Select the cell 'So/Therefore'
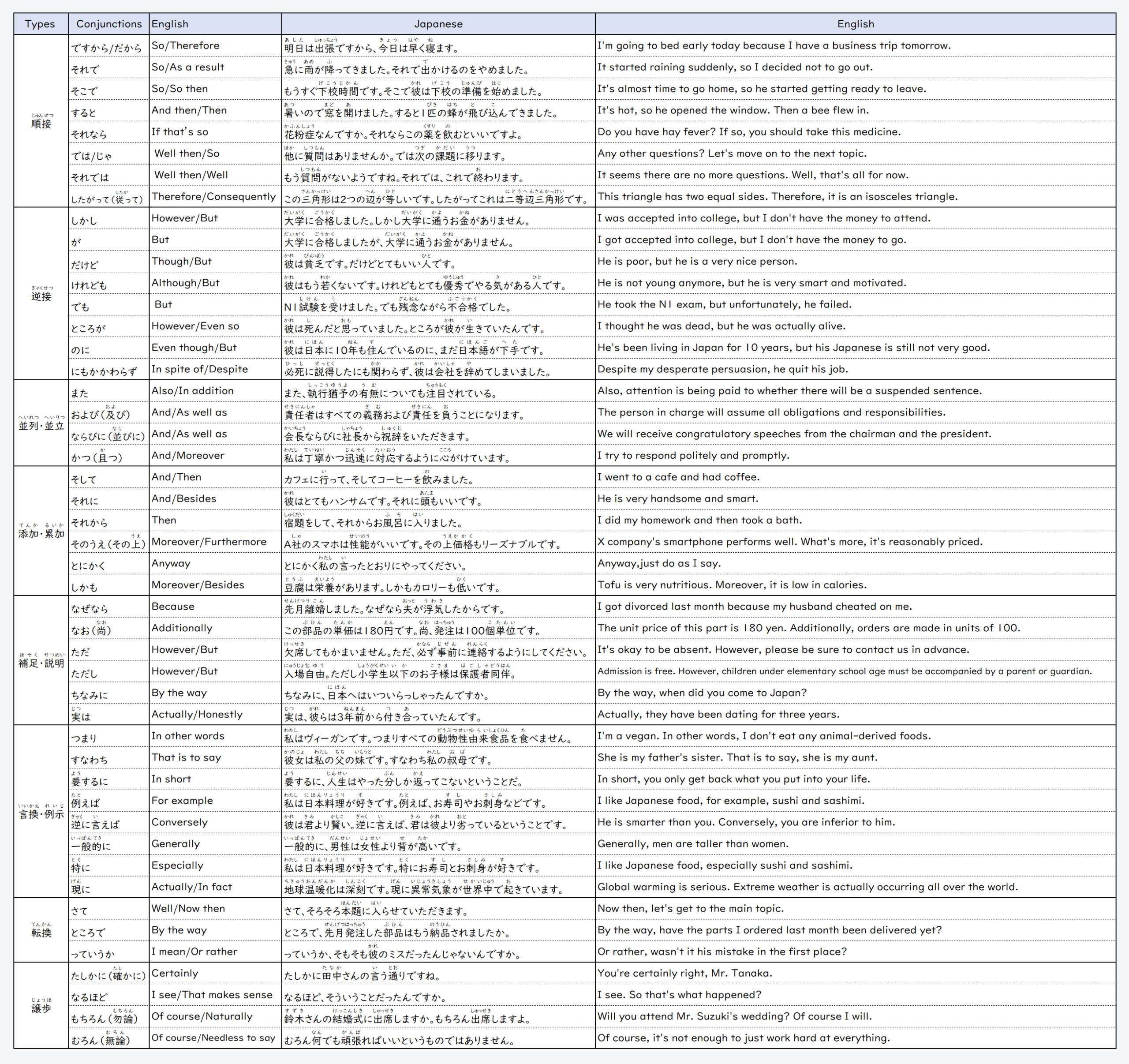1129x1064 pixels. click(x=215, y=45)
